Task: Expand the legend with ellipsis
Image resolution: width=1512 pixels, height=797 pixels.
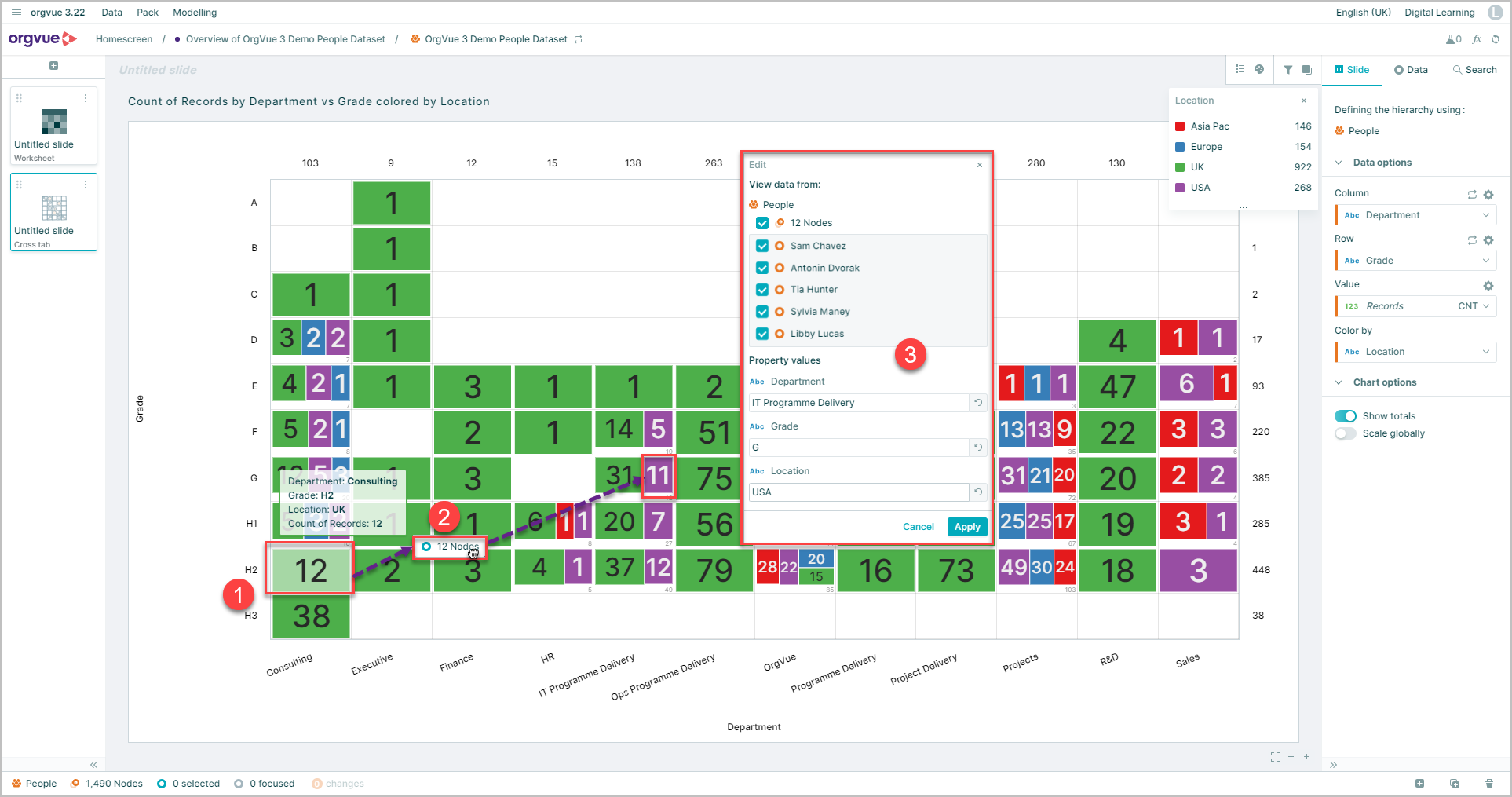Action: click(1244, 207)
